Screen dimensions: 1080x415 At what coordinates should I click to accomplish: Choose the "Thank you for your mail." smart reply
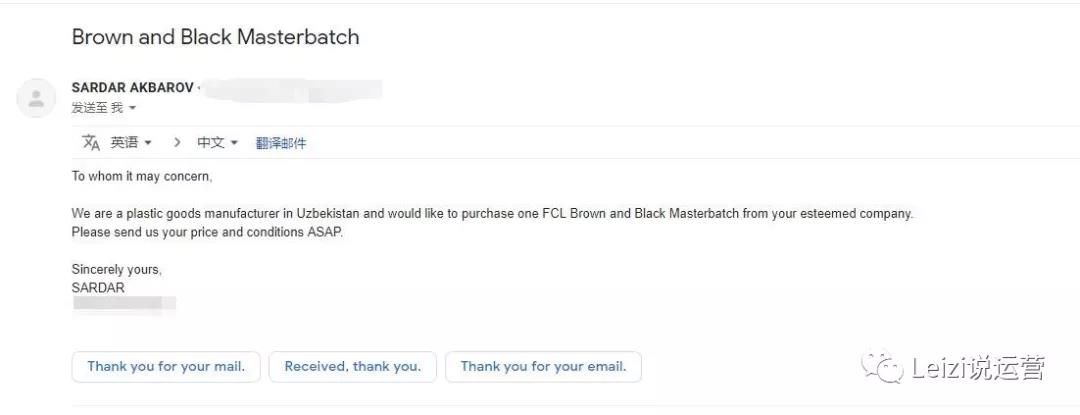(x=166, y=367)
